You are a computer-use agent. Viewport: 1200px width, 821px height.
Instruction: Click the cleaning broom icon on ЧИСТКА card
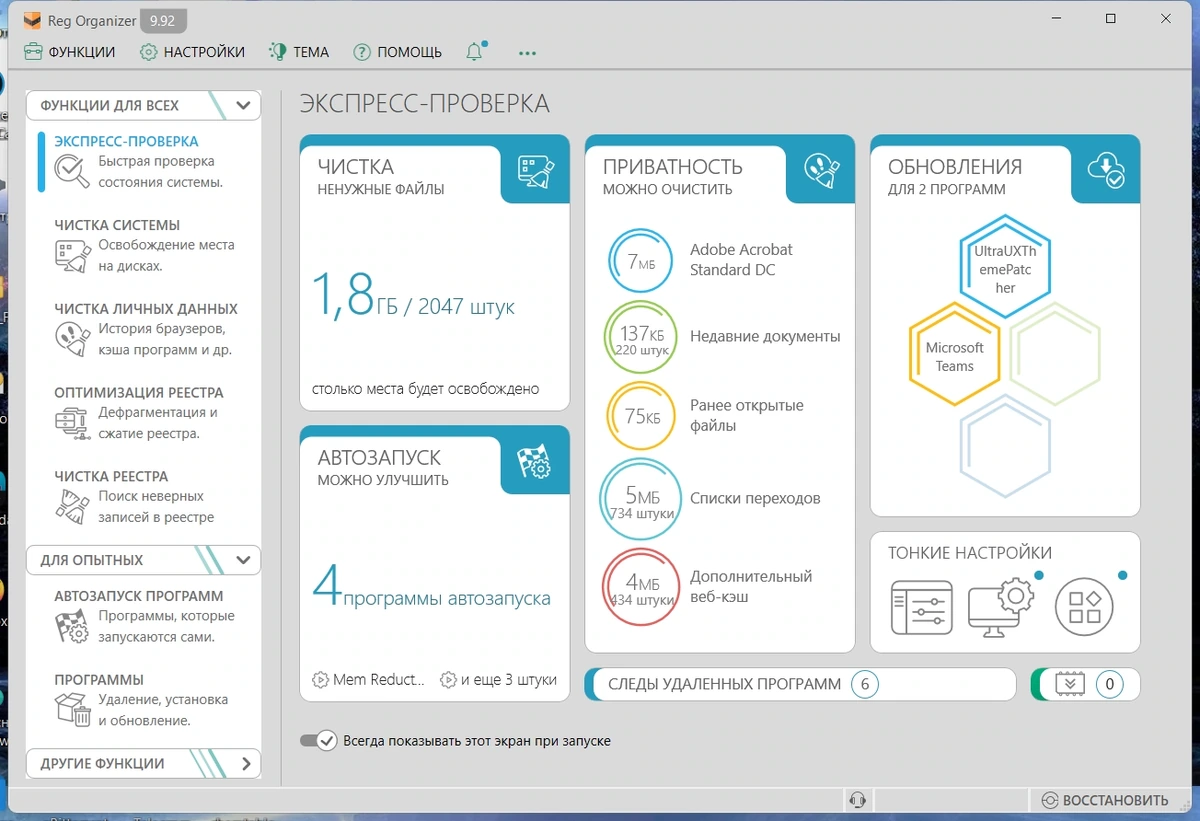pos(536,171)
